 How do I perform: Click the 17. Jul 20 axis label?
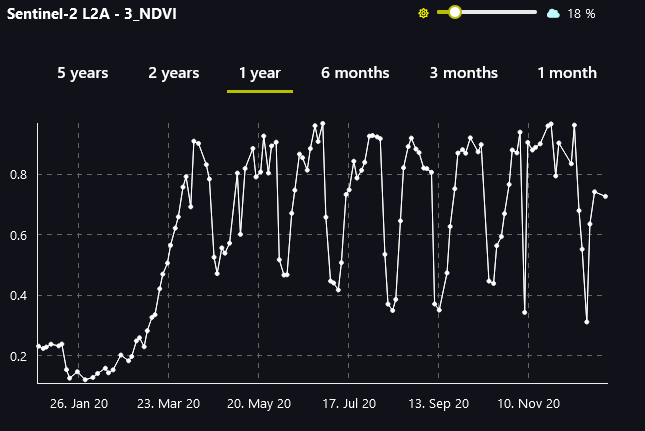pos(349,403)
